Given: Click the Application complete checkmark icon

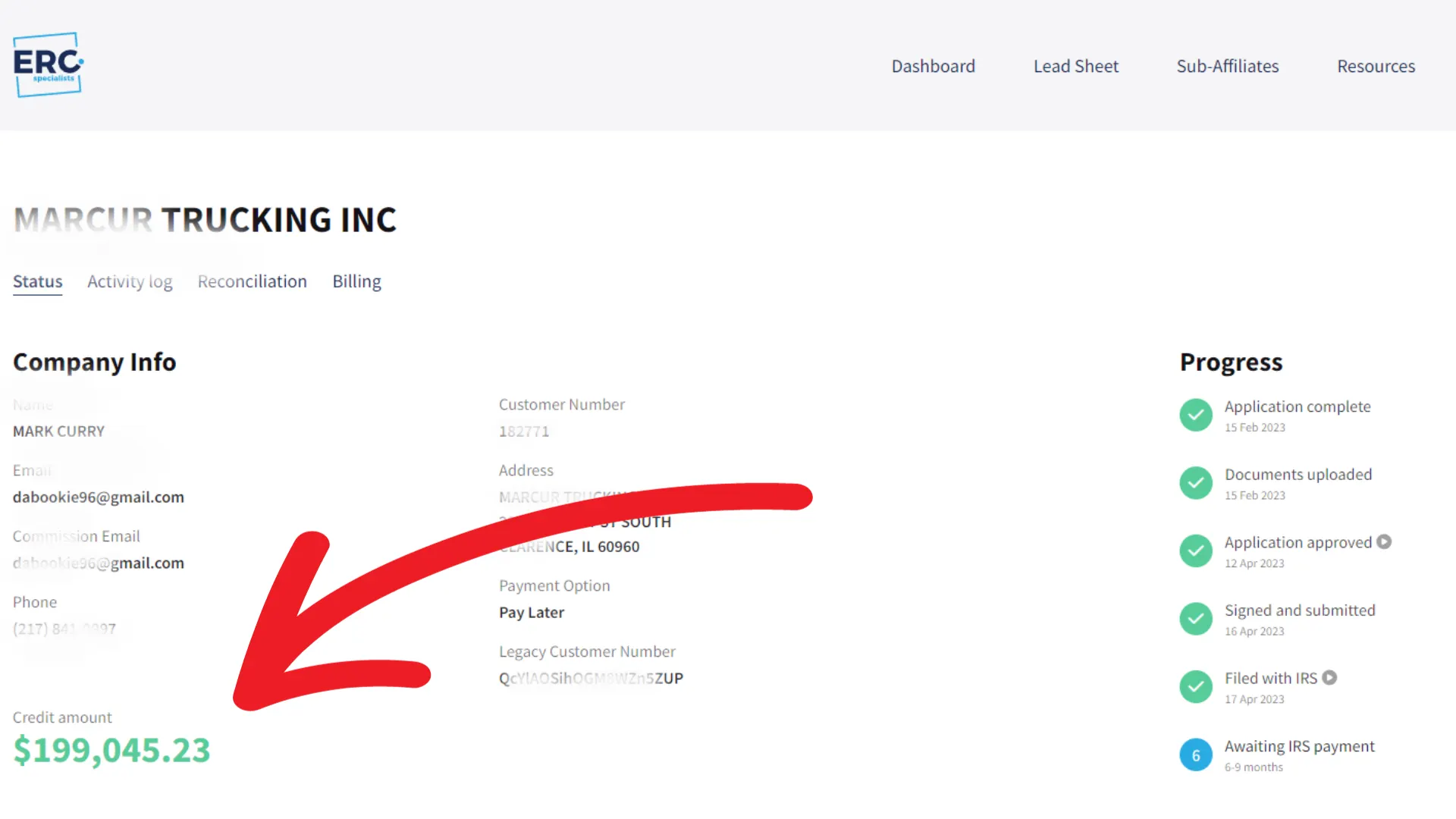Looking at the screenshot, I should (1196, 415).
